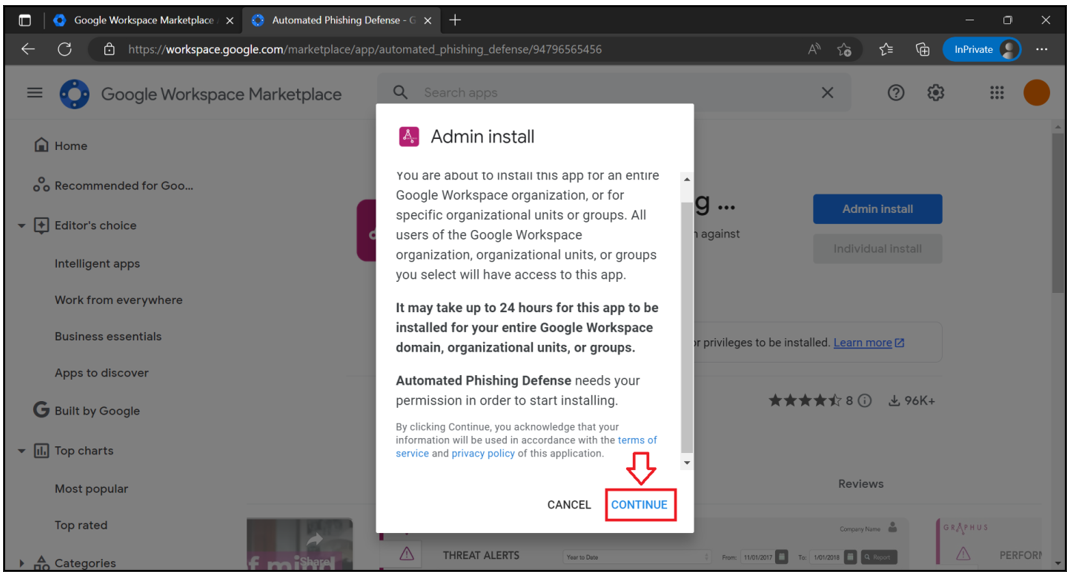The height and width of the screenshot is (577, 1072).
Task: Go back with the browser back arrow
Action: coord(28,49)
